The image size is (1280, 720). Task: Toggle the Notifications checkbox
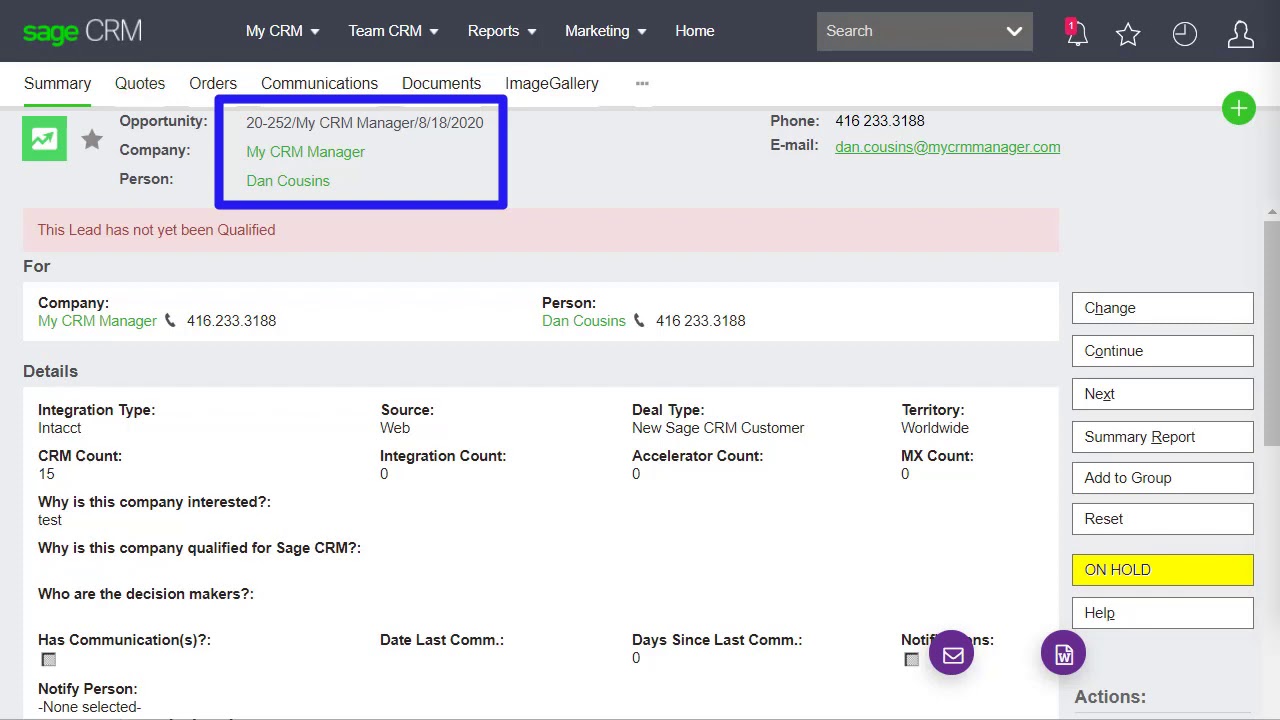click(x=911, y=659)
